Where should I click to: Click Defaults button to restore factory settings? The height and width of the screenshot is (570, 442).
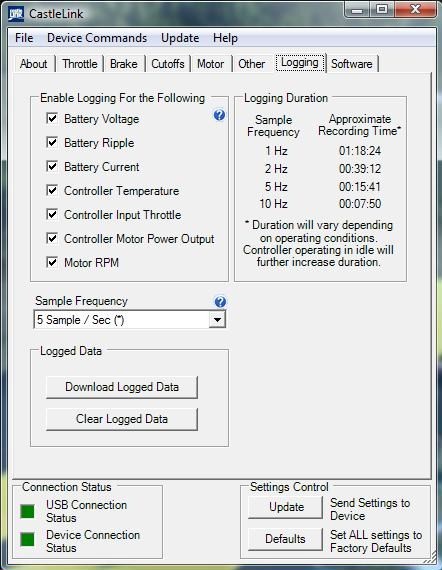coord(285,539)
